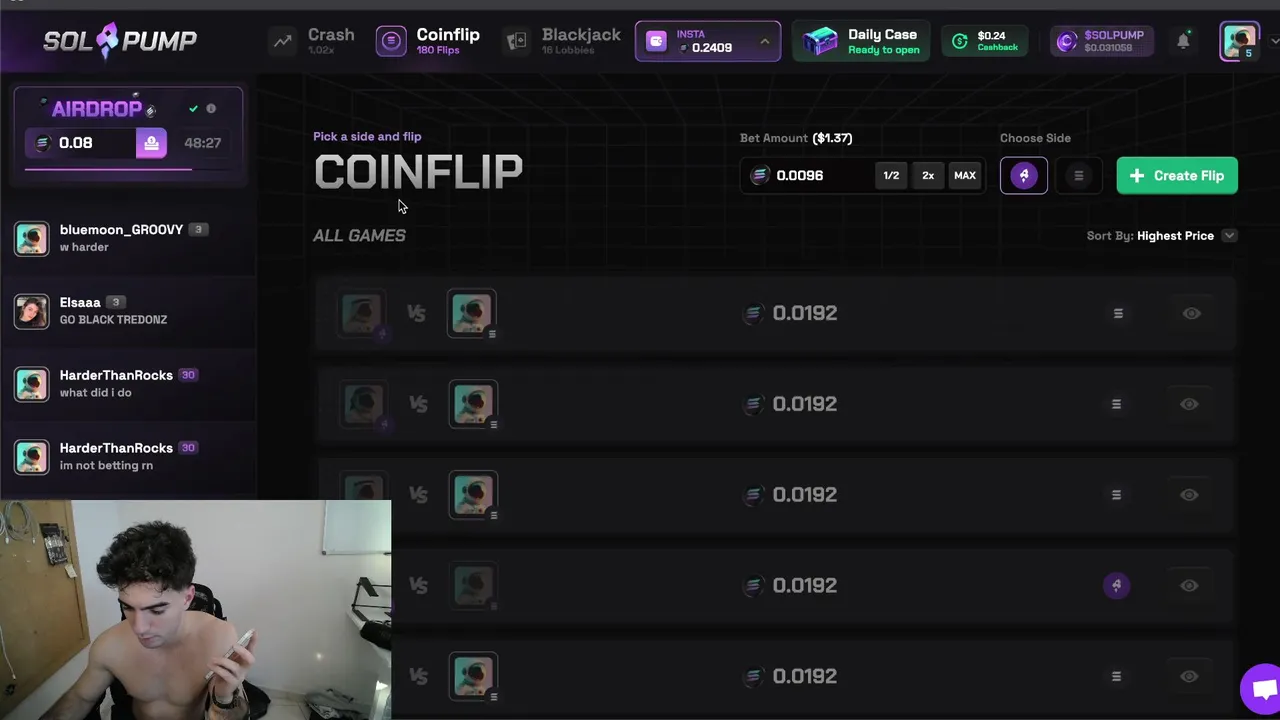1280x720 pixels.
Task: Switch to the Blackjack tab
Action: click(x=562, y=41)
